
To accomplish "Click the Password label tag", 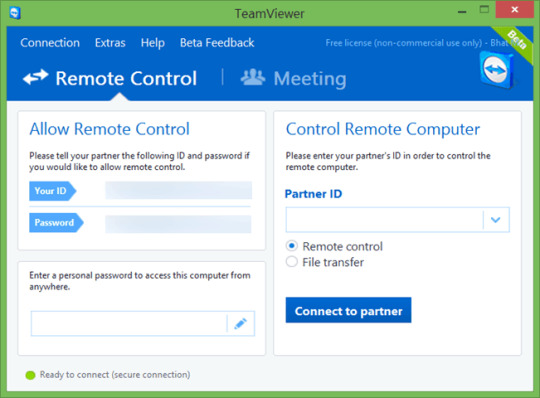I will [x=56, y=222].
